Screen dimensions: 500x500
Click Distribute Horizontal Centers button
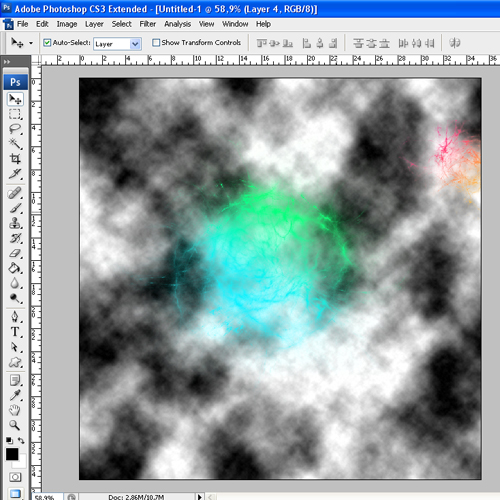[x=416, y=43]
